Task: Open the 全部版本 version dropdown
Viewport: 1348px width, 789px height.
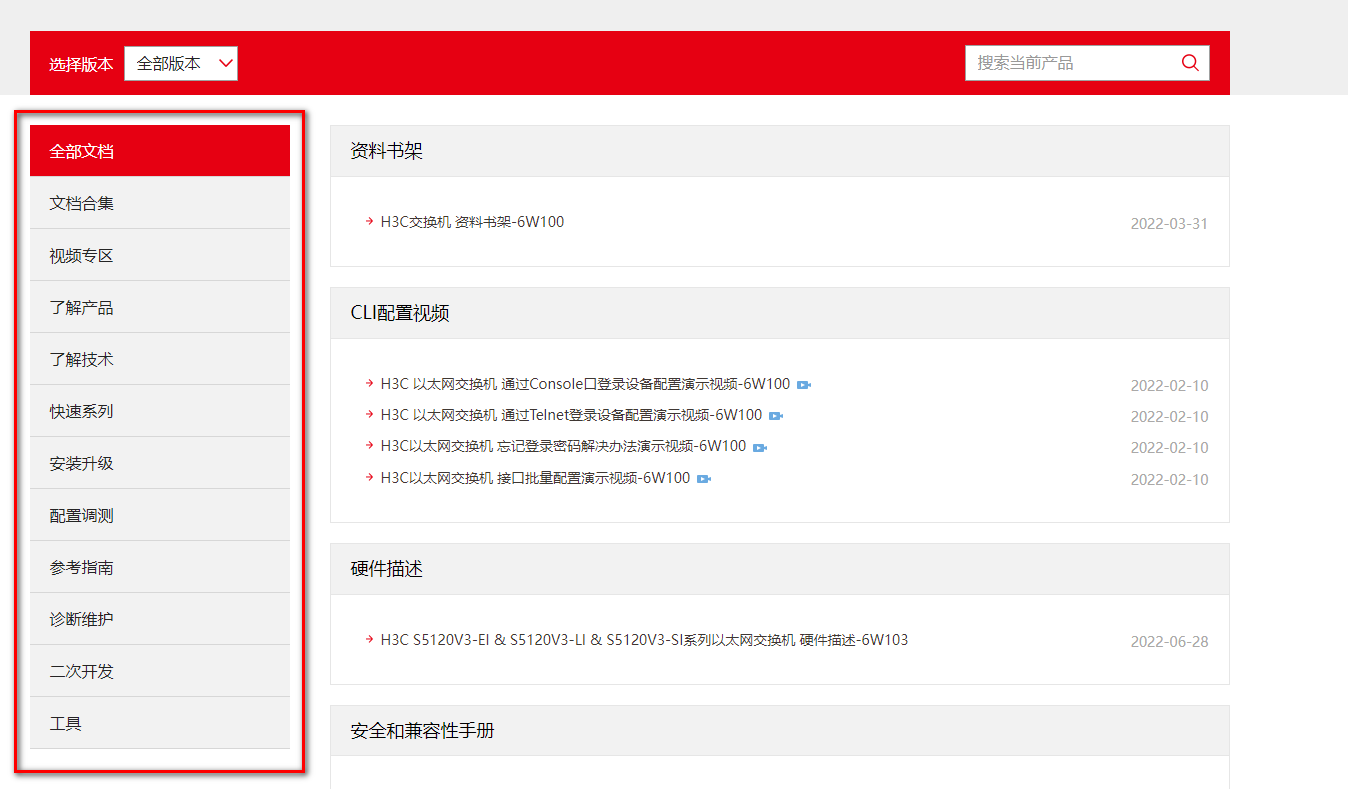Action: click(181, 63)
